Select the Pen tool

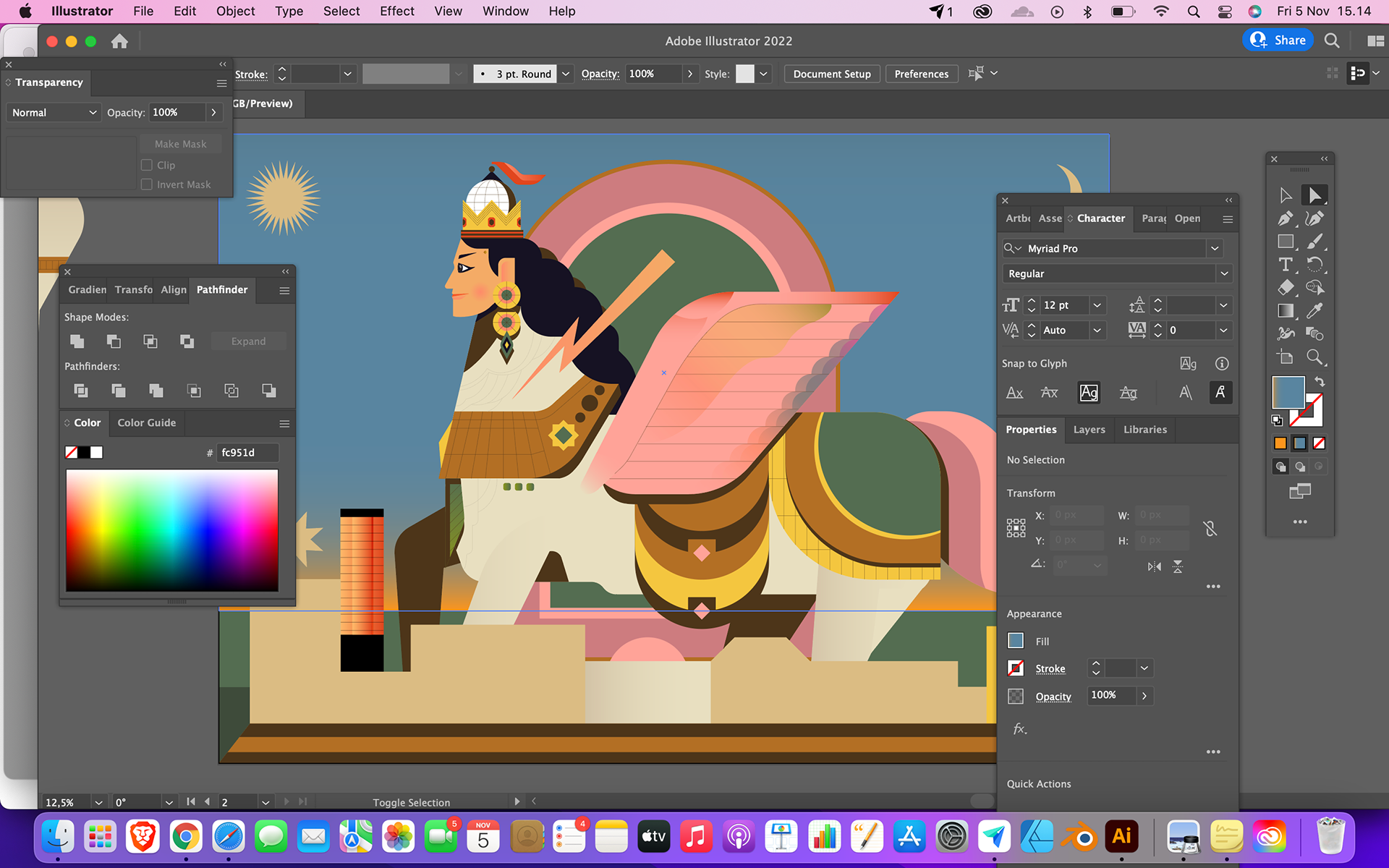1285,218
